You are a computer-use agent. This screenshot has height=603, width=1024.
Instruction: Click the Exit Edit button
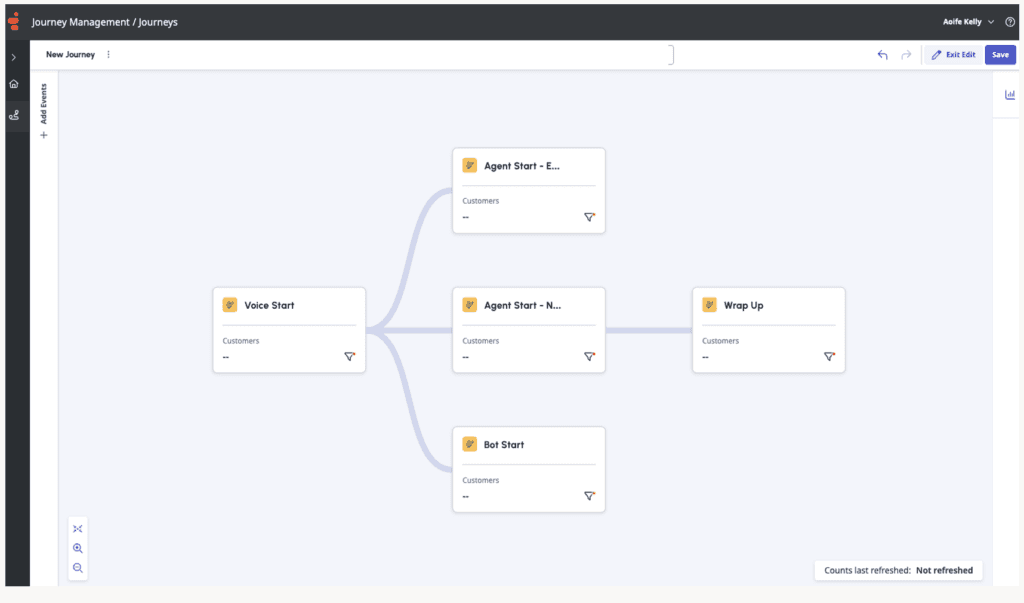952,55
